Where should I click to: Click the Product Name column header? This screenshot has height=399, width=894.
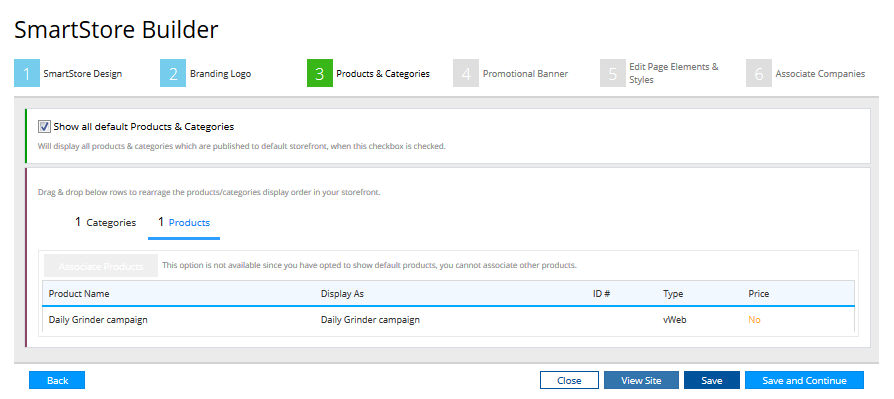pos(79,294)
